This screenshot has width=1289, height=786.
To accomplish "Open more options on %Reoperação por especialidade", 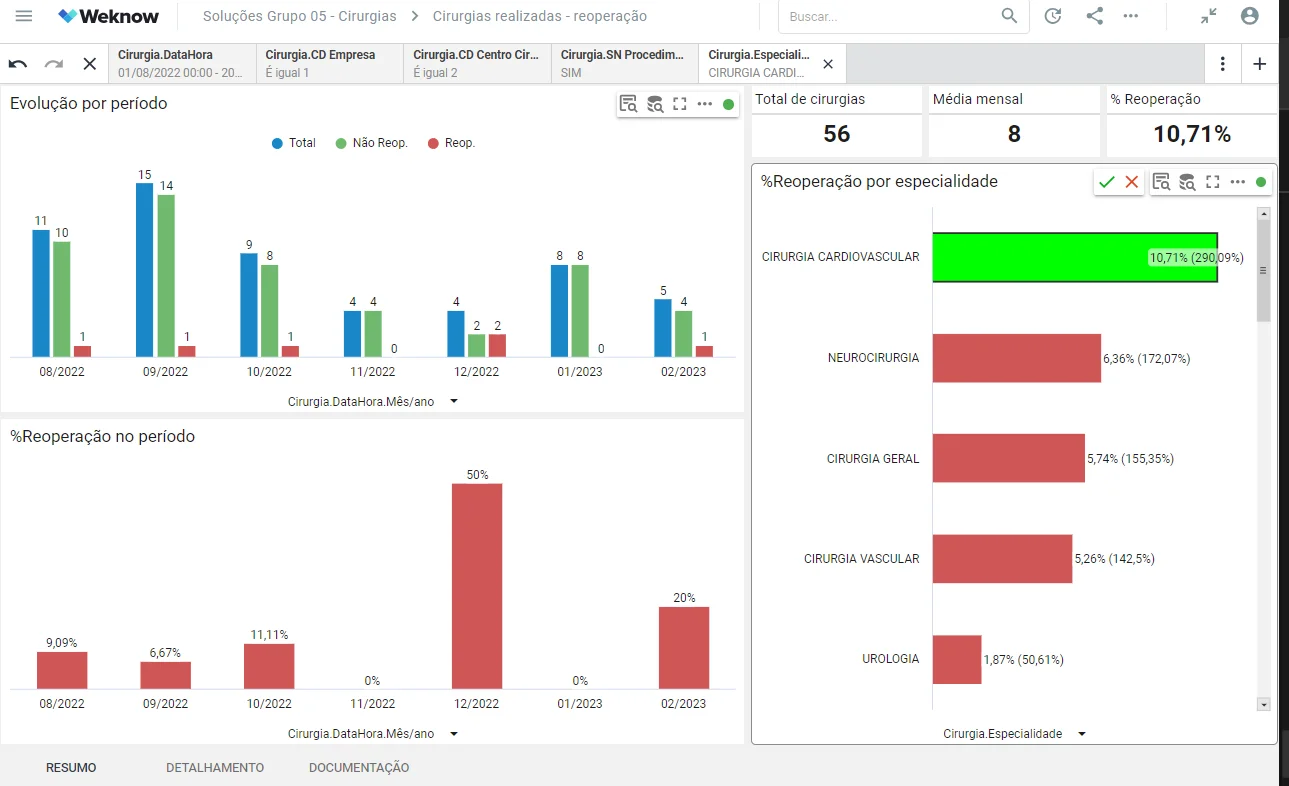I will click(1238, 182).
